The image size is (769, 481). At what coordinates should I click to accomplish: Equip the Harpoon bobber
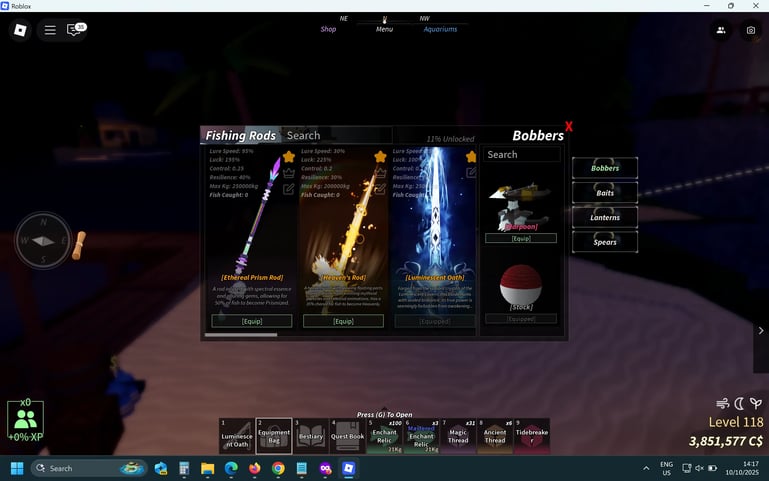[520, 238]
